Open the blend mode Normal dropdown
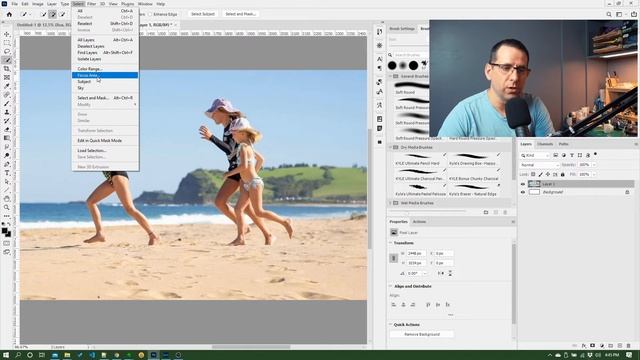640x360 pixels. click(539, 165)
